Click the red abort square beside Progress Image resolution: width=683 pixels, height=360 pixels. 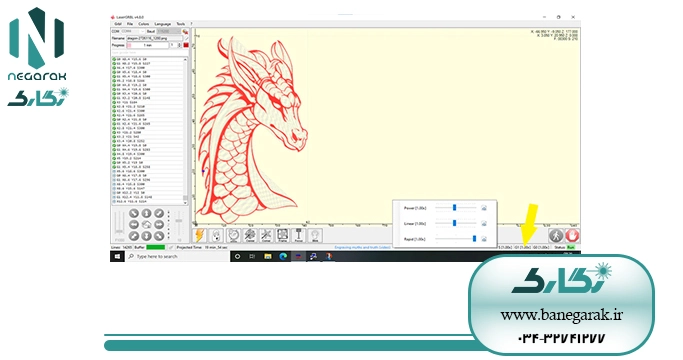coord(186,45)
